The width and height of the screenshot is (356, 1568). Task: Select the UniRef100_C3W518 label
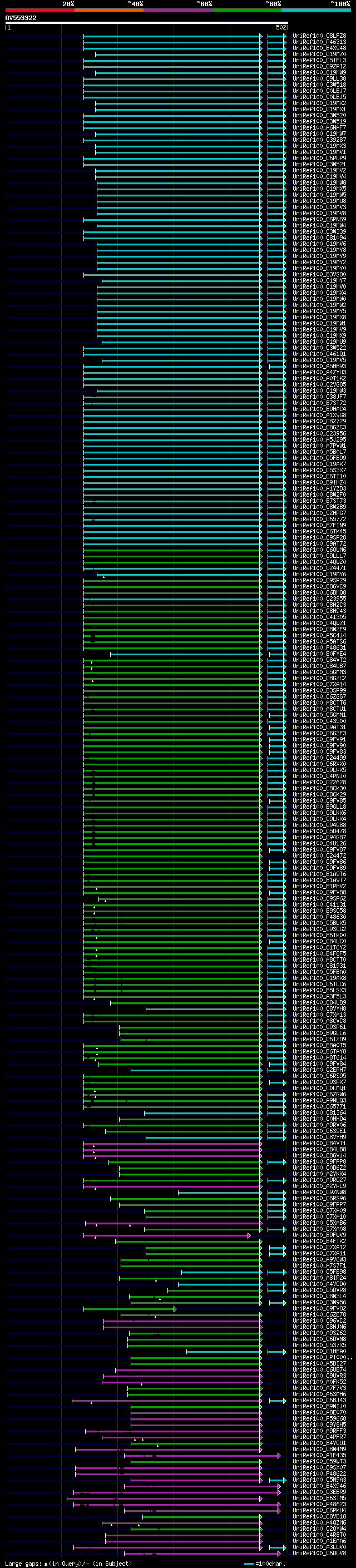[x=319, y=85]
